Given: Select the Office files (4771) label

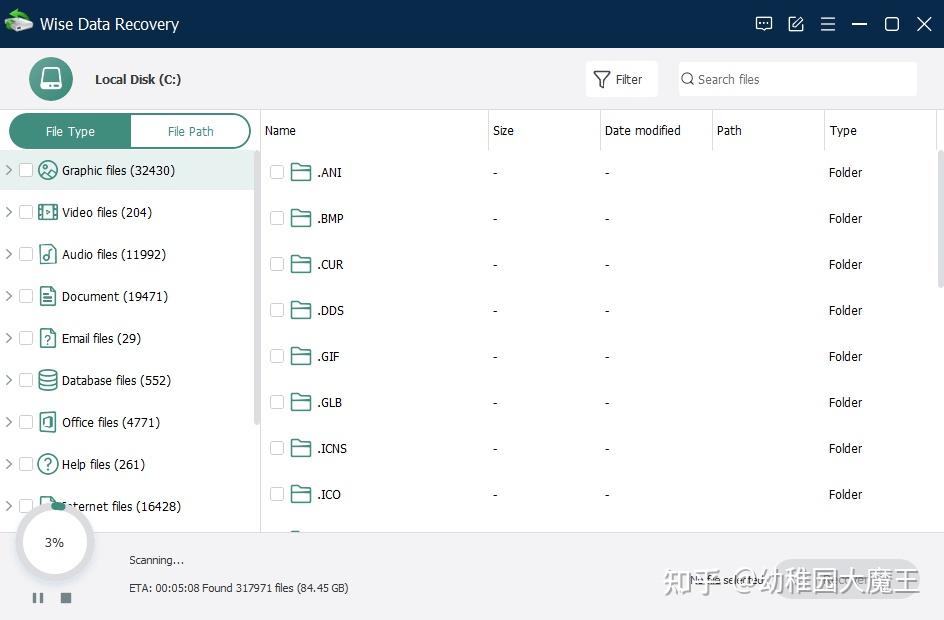Looking at the screenshot, I should click(111, 423).
